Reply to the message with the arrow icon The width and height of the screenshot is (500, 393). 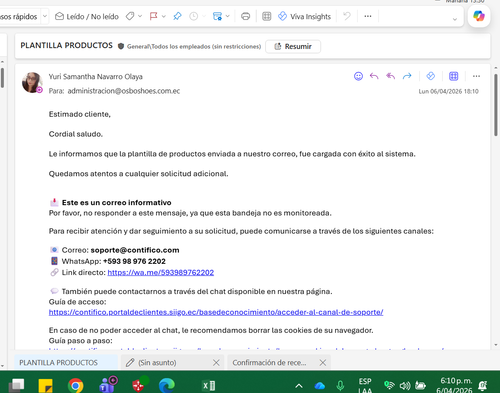coord(374,76)
